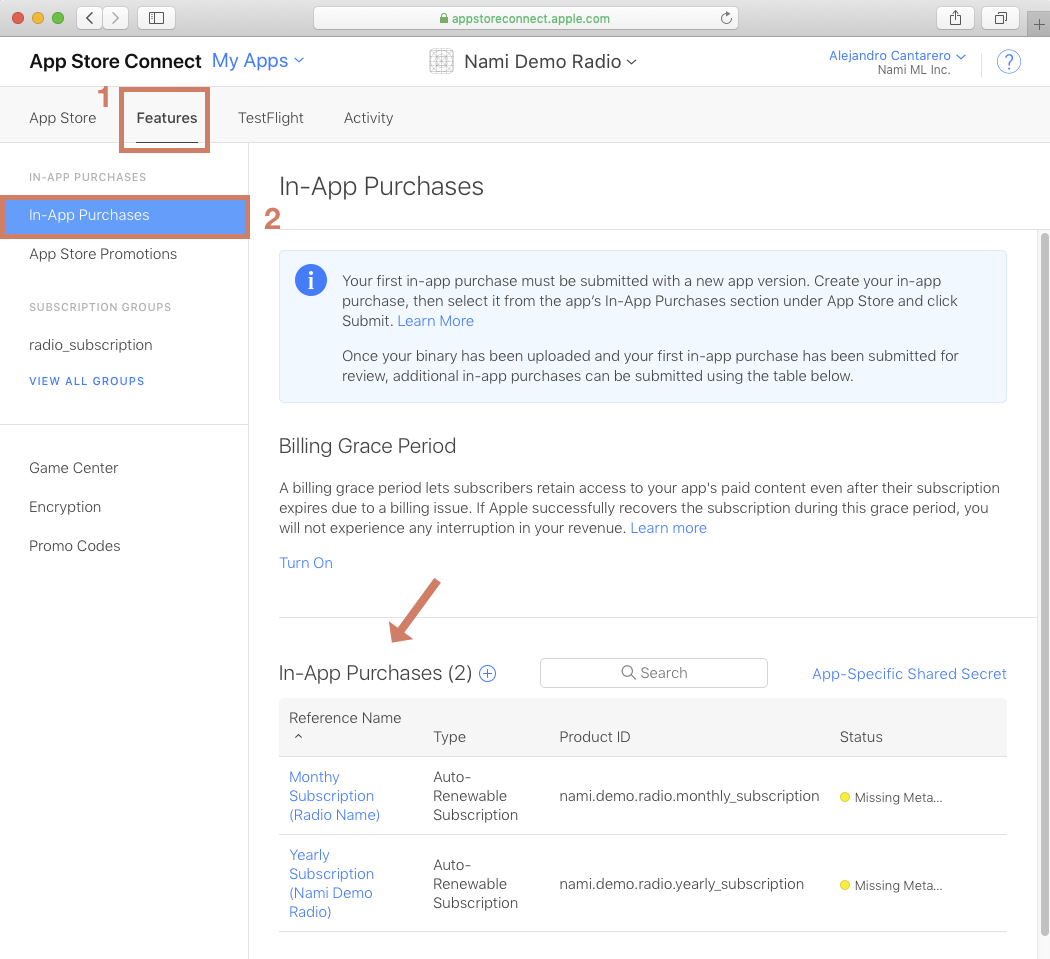Click the Status column header
This screenshot has height=959, width=1050.
861,737
